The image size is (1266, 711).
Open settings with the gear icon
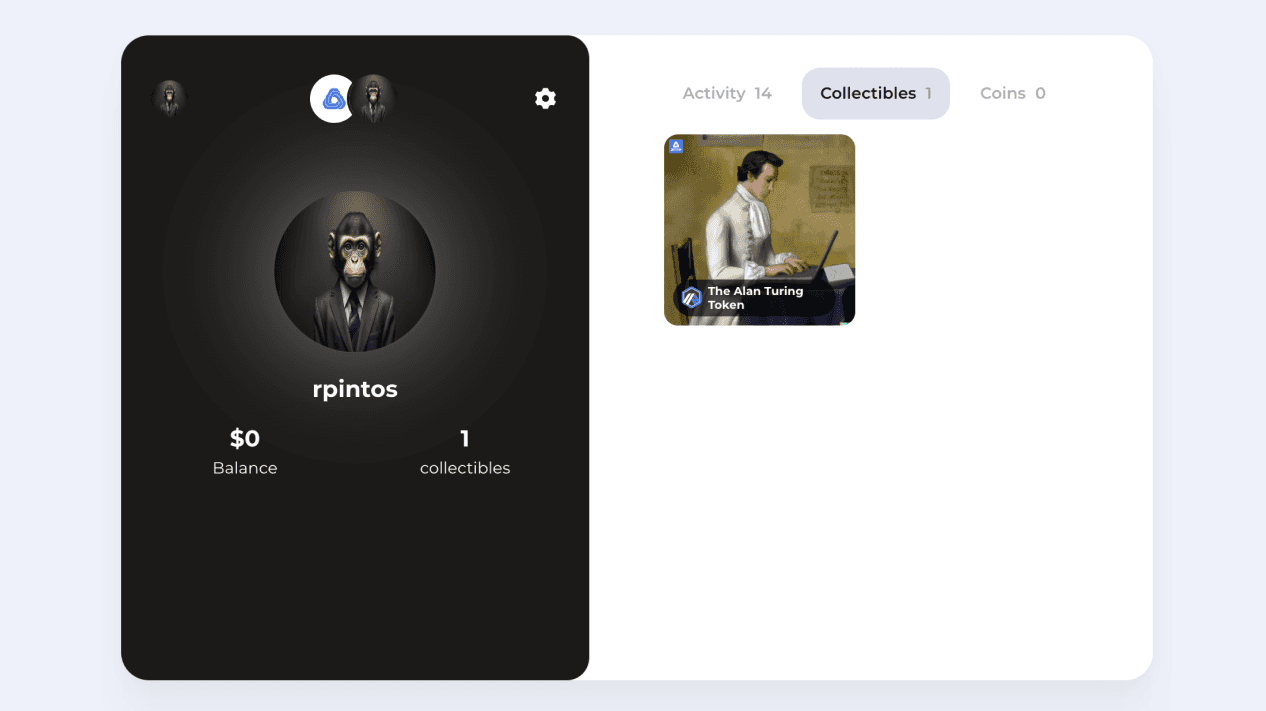pyautogui.click(x=545, y=98)
